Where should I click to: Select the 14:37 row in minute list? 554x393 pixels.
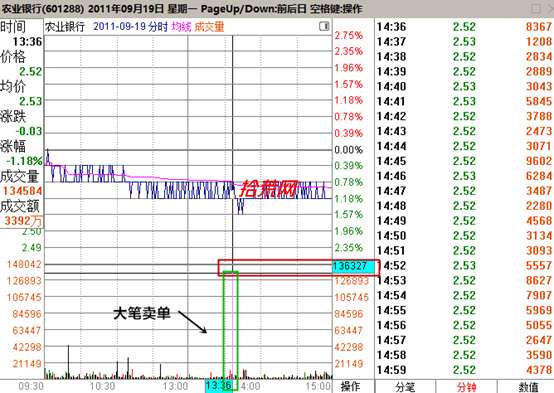coord(464,41)
